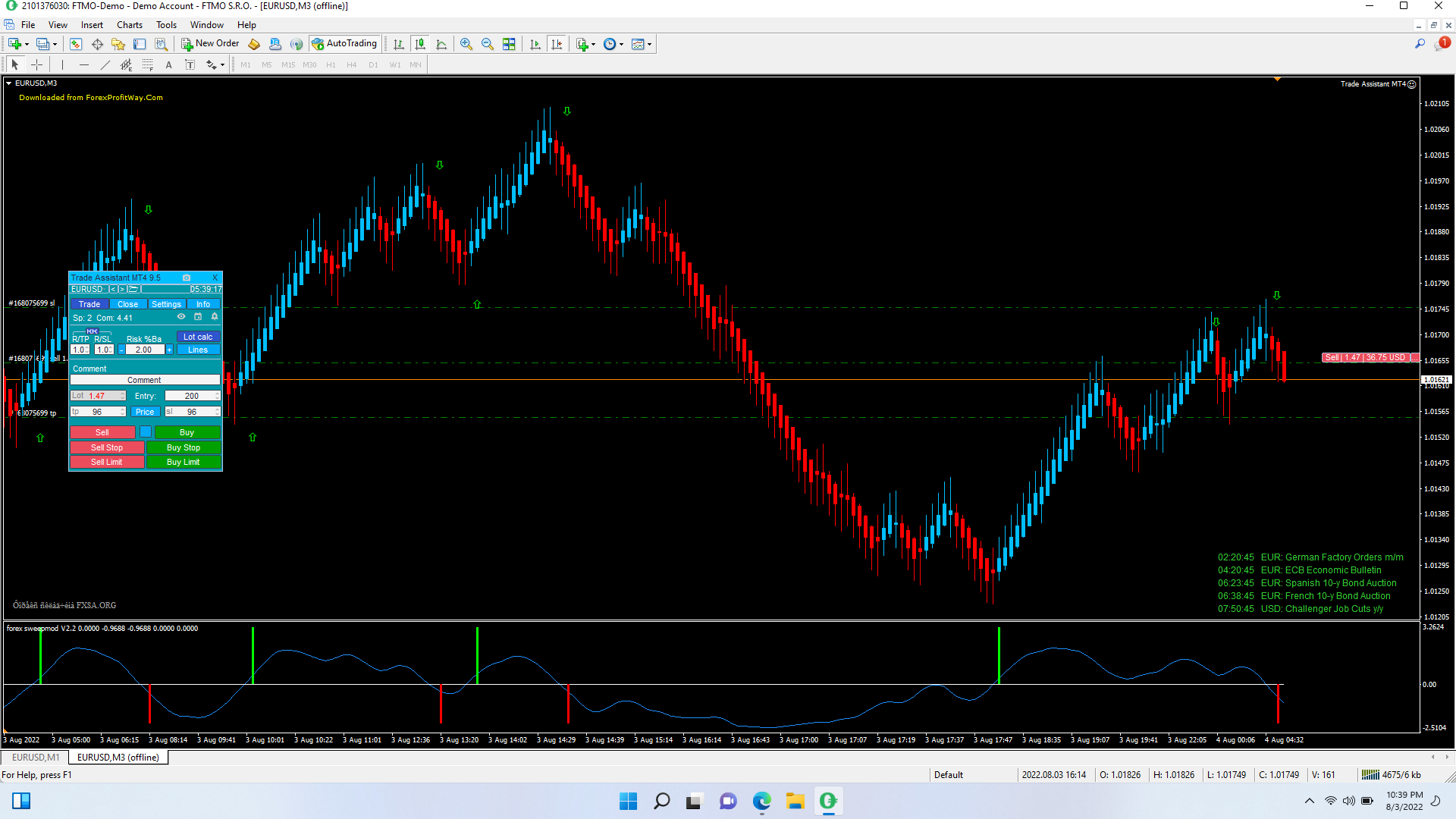
Task: Open the Charts menu
Action: point(130,25)
